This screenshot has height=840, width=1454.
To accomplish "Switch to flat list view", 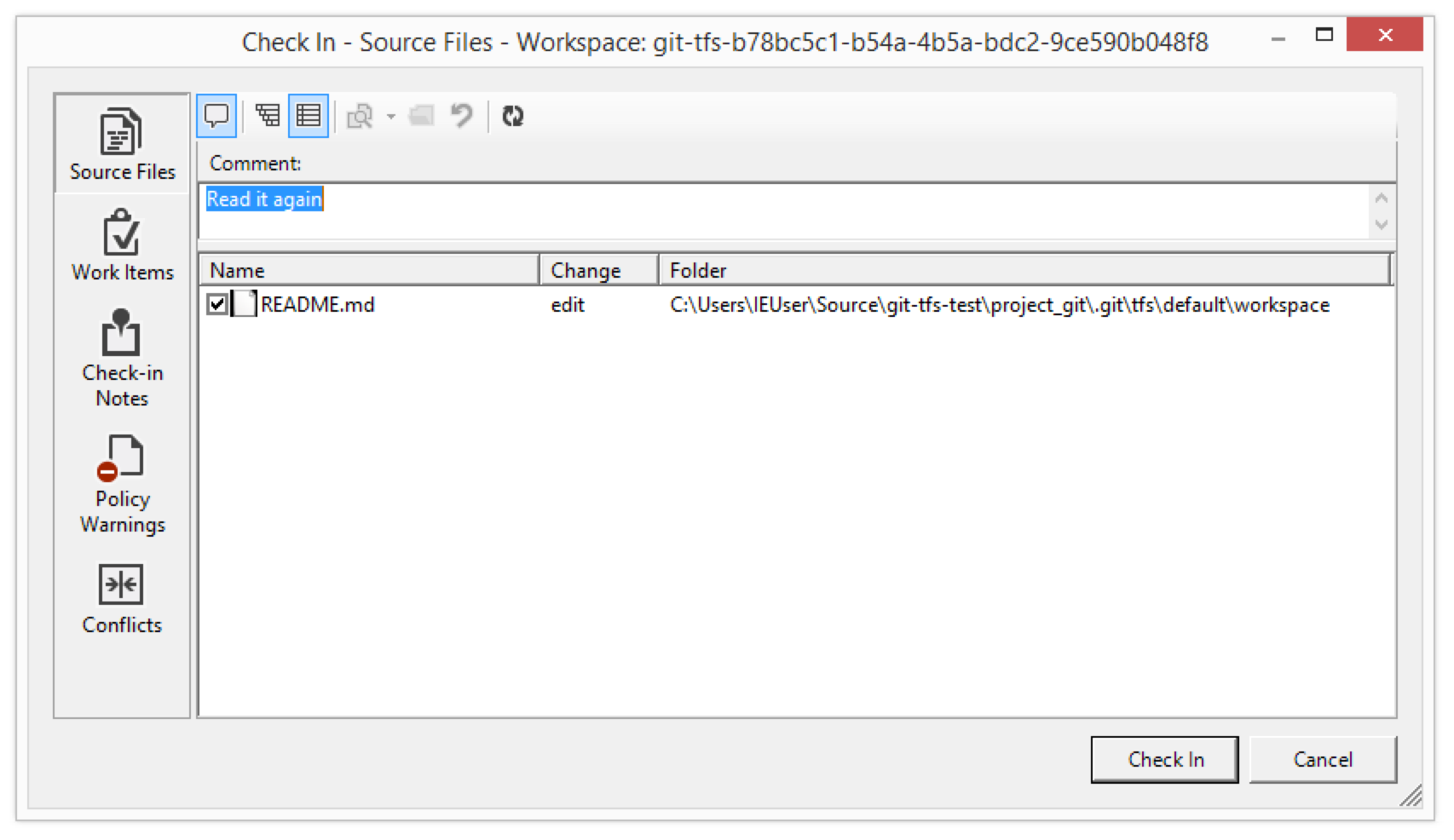I will (309, 116).
